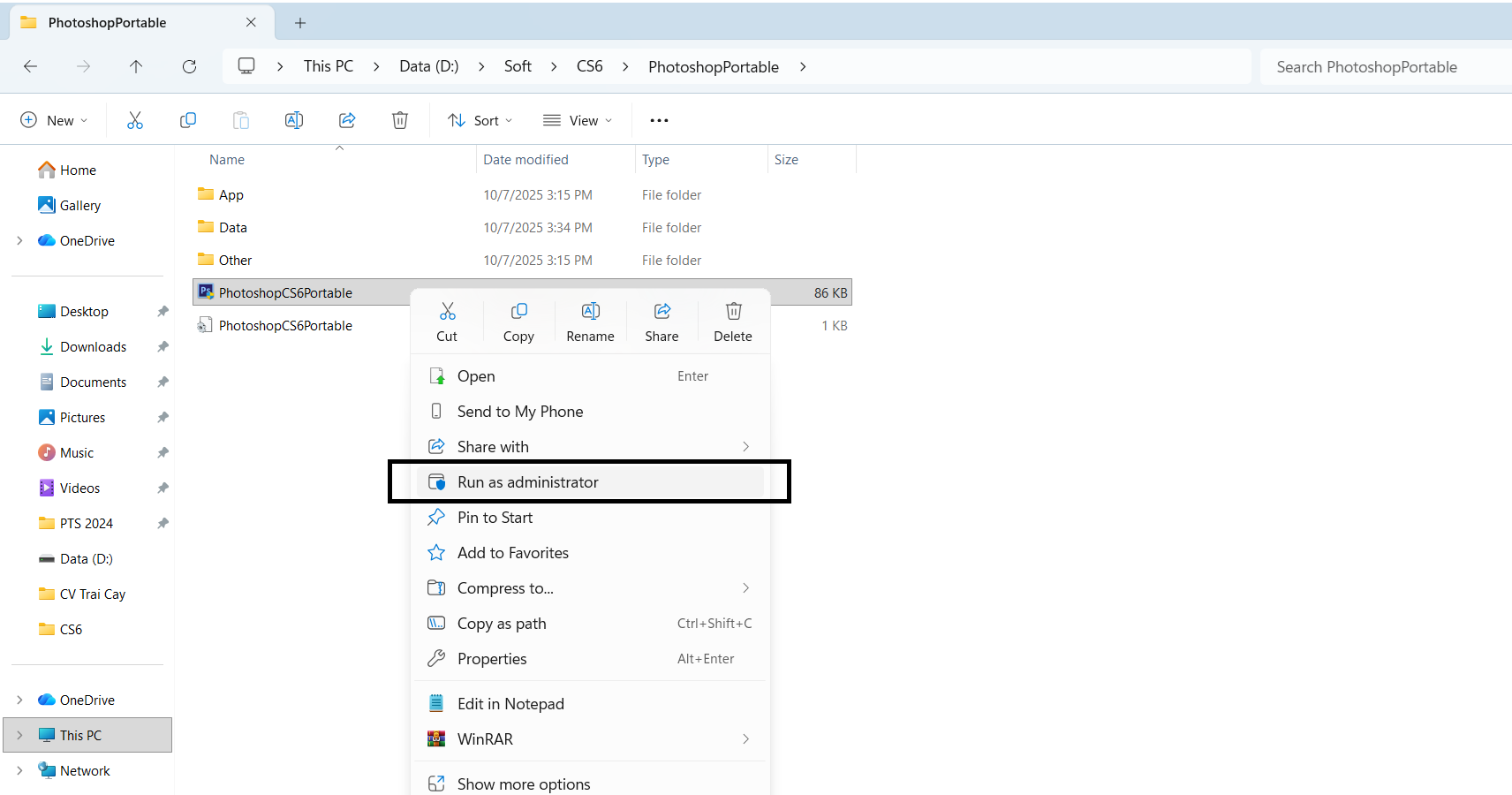Click Show more options
The image size is (1512, 795).
coord(523,784)
